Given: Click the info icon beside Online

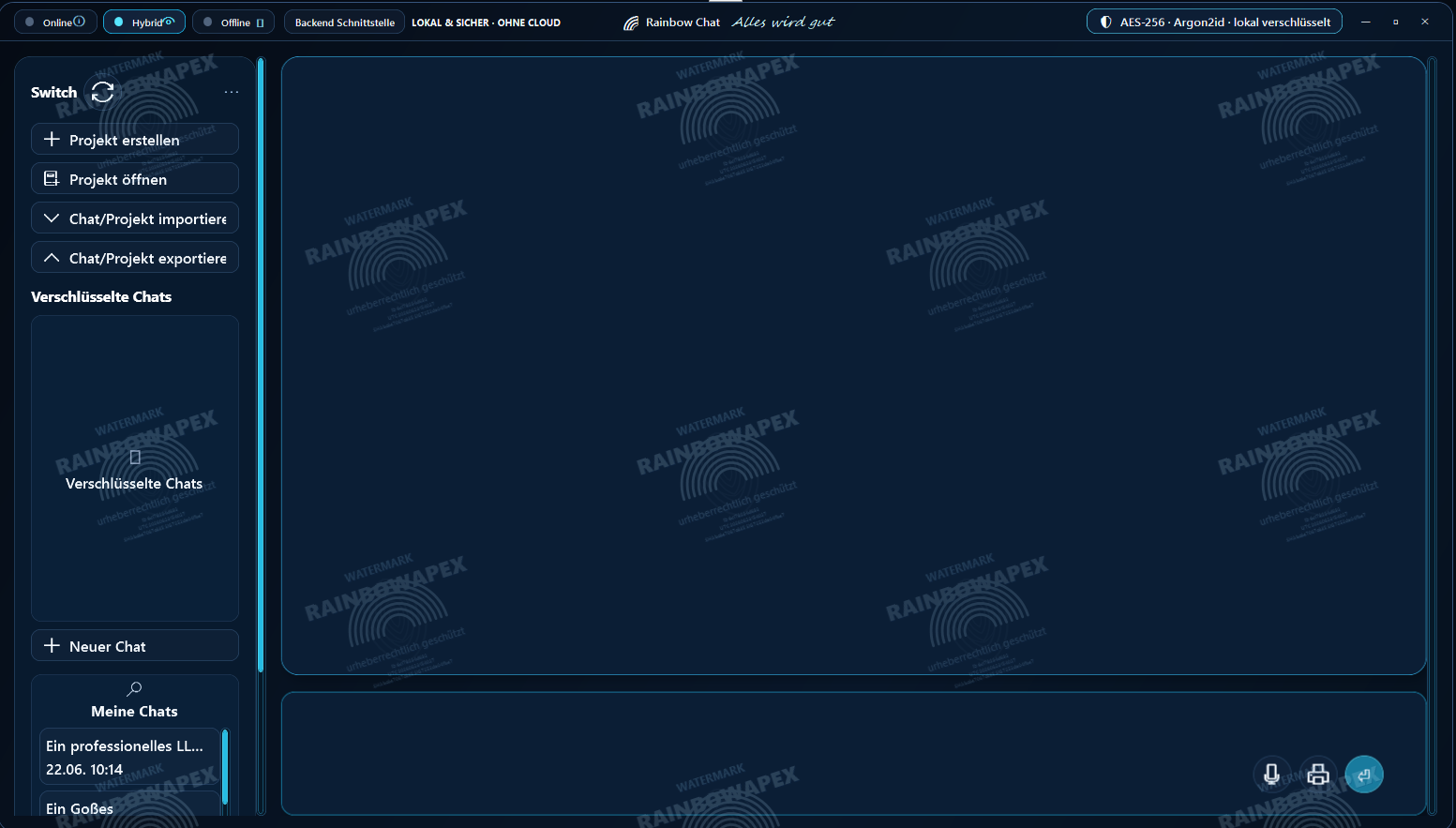Looking at the screenshot, I should (x=79, y=22).
